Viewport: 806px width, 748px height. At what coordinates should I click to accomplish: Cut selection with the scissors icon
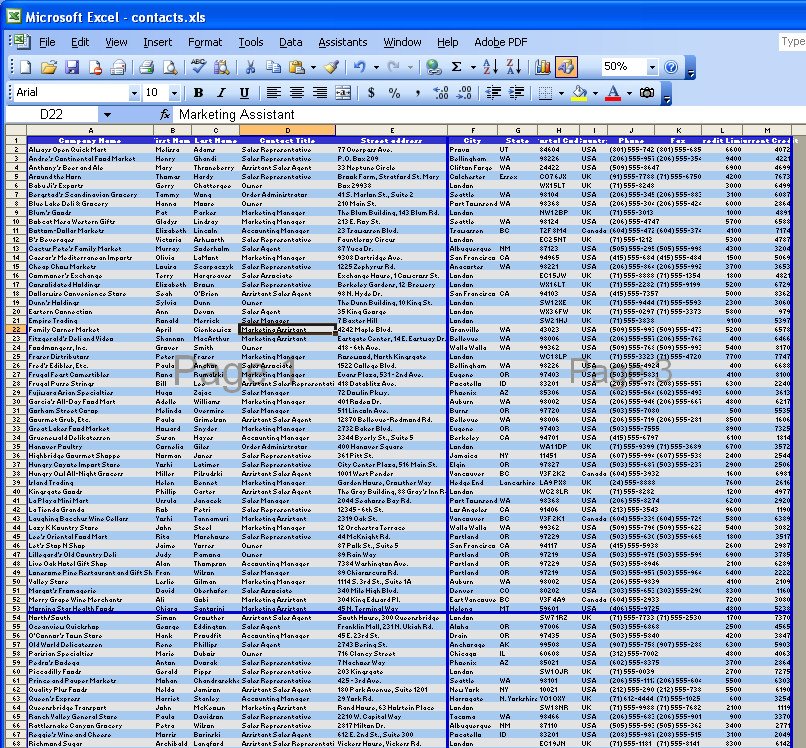(250, 67)
